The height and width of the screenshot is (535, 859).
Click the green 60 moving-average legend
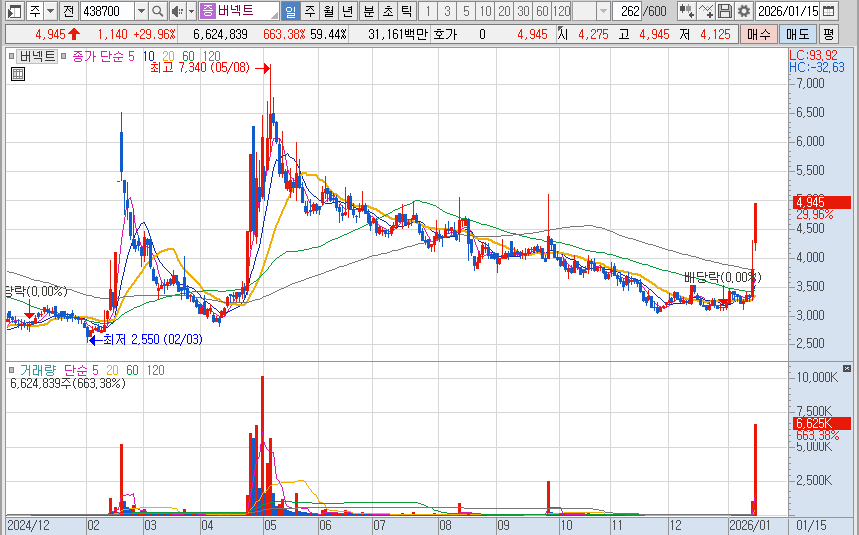tap(188, 56)
